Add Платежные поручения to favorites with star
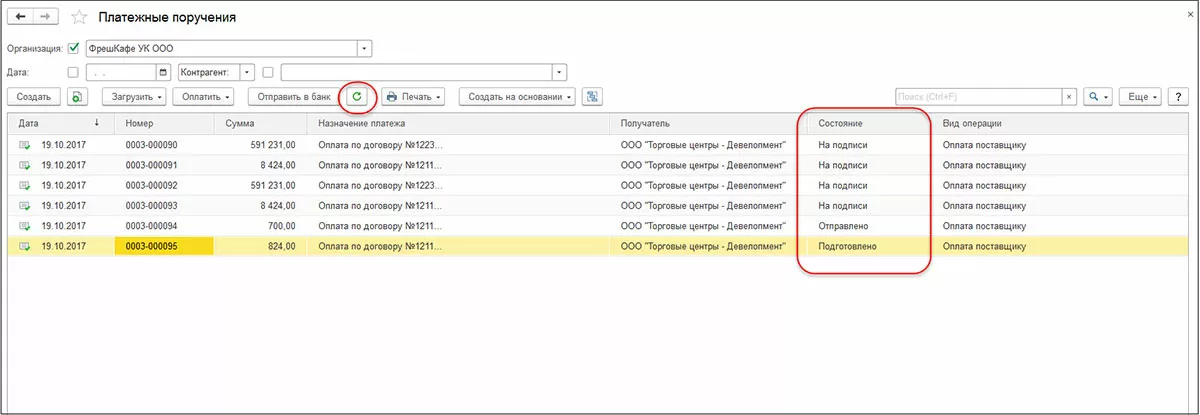Image resolution: width=1200 pixels, height=415 pixels. point(79,18)
